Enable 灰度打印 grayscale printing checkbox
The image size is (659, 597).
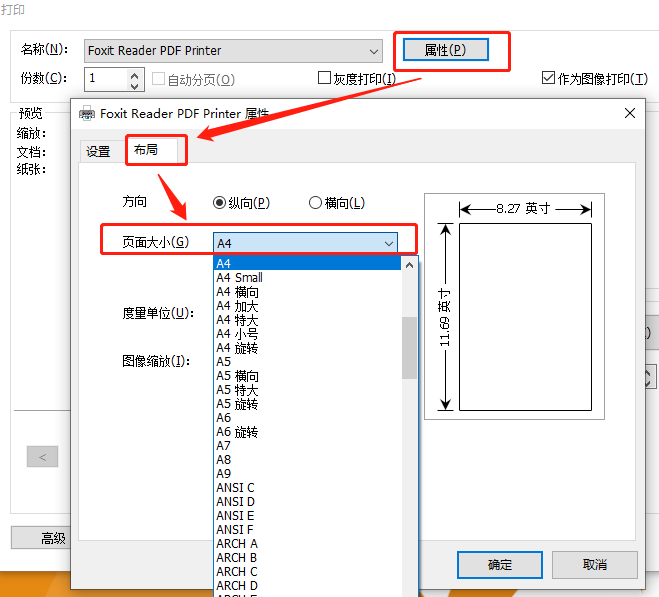324,78
